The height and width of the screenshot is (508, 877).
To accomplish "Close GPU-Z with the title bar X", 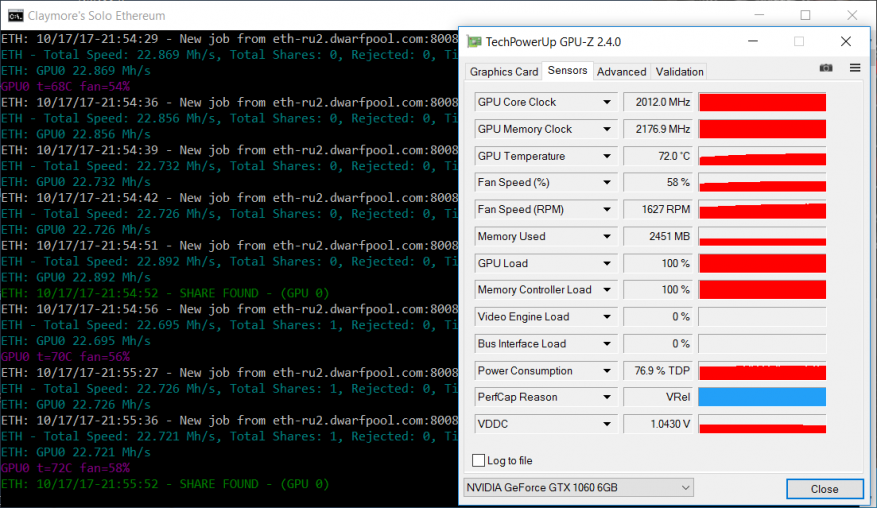I will 846,41.
